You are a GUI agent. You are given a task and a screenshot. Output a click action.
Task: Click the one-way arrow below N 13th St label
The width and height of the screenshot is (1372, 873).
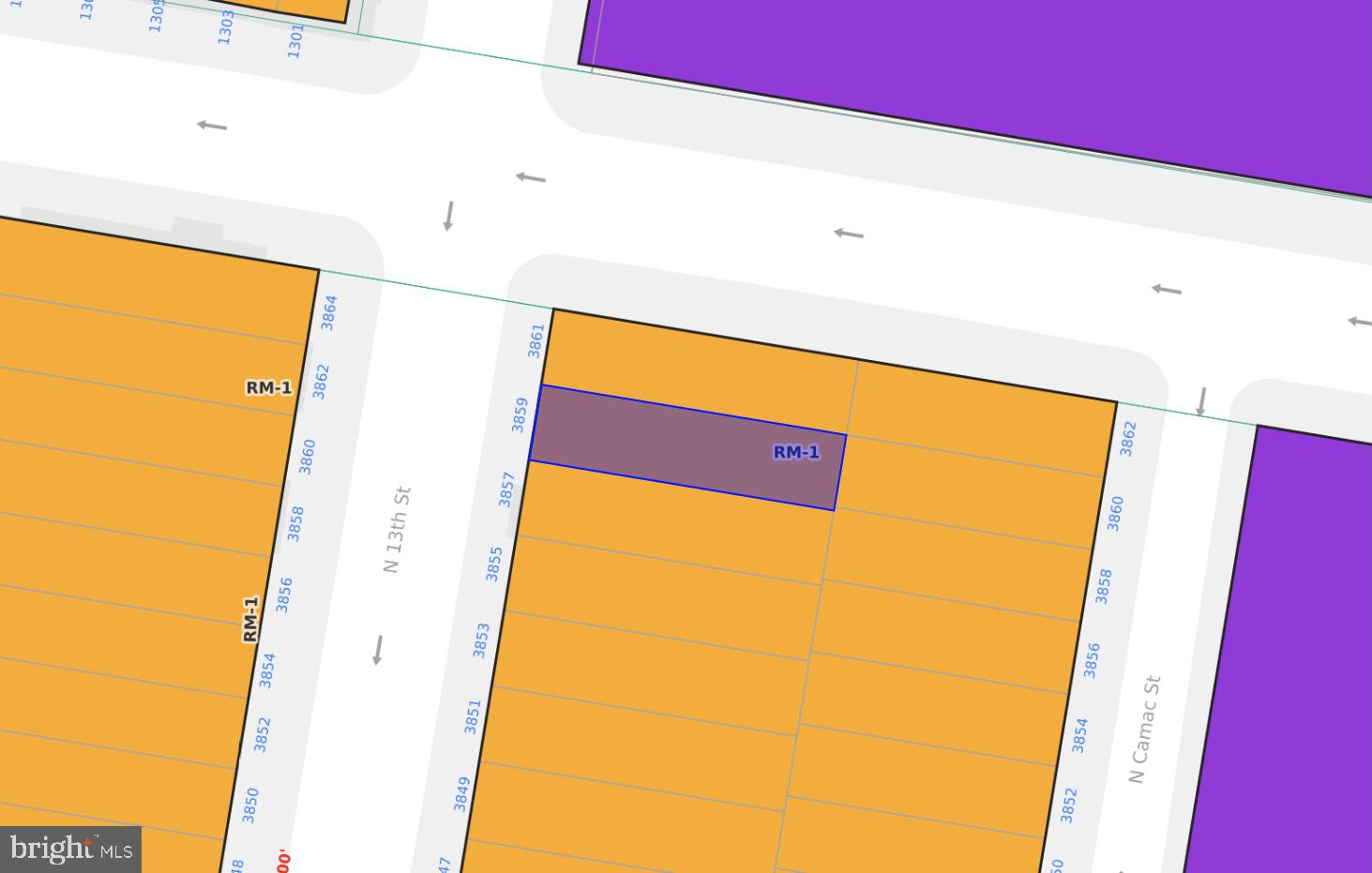point(377,649)
